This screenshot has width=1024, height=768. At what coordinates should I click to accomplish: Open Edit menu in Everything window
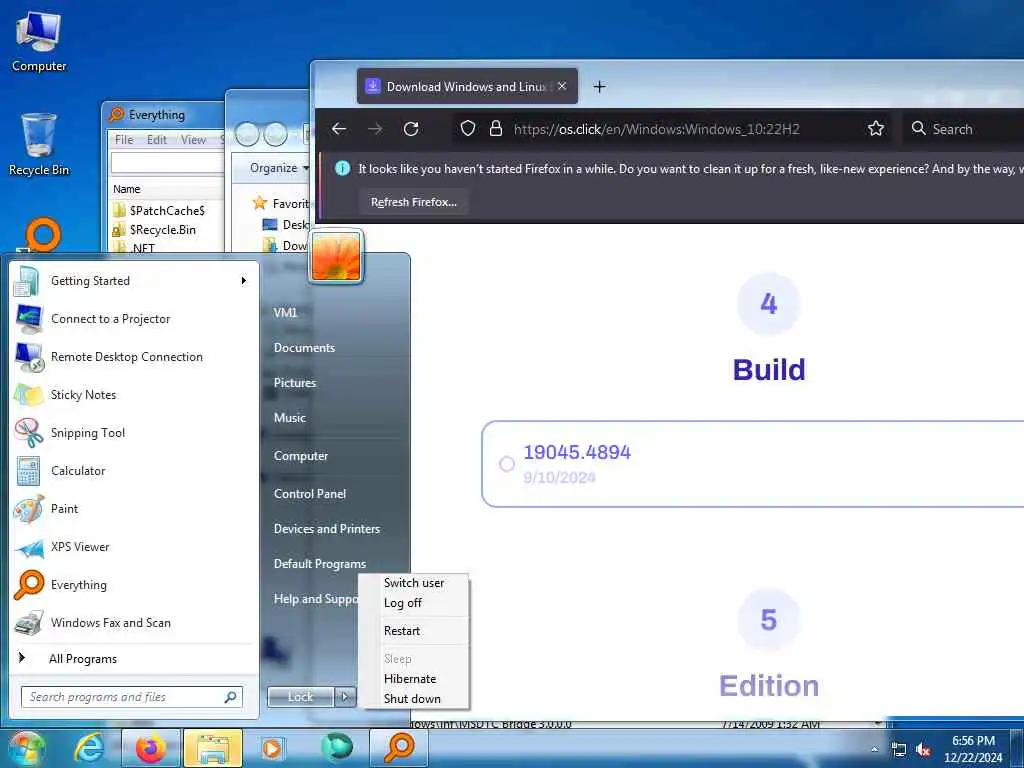tap(157, 140)
